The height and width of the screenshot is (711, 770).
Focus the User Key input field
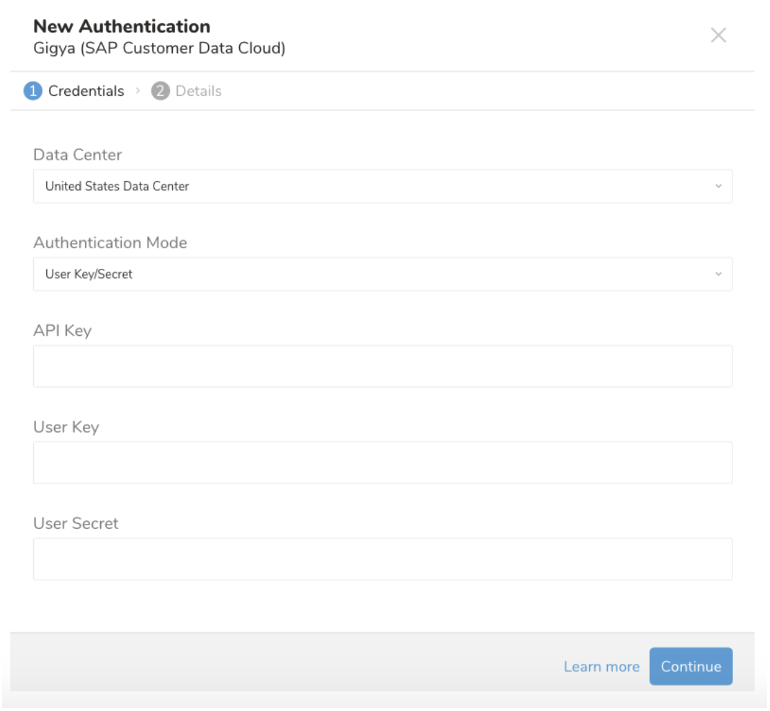click(382, 463)
